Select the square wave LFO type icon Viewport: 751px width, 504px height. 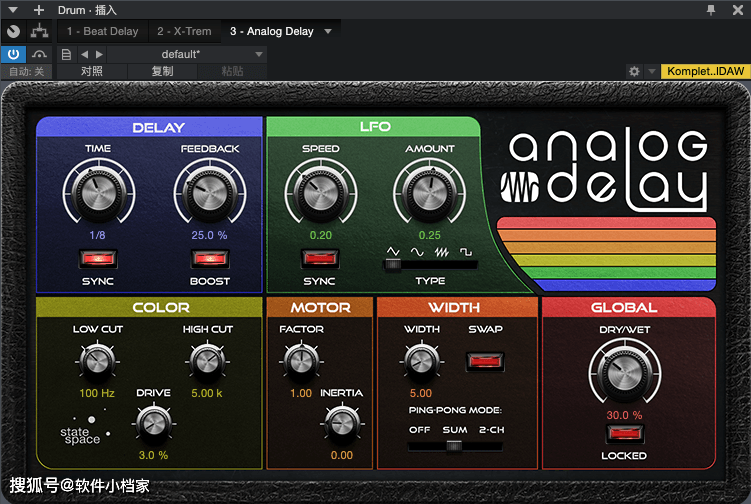coord(465,250)
